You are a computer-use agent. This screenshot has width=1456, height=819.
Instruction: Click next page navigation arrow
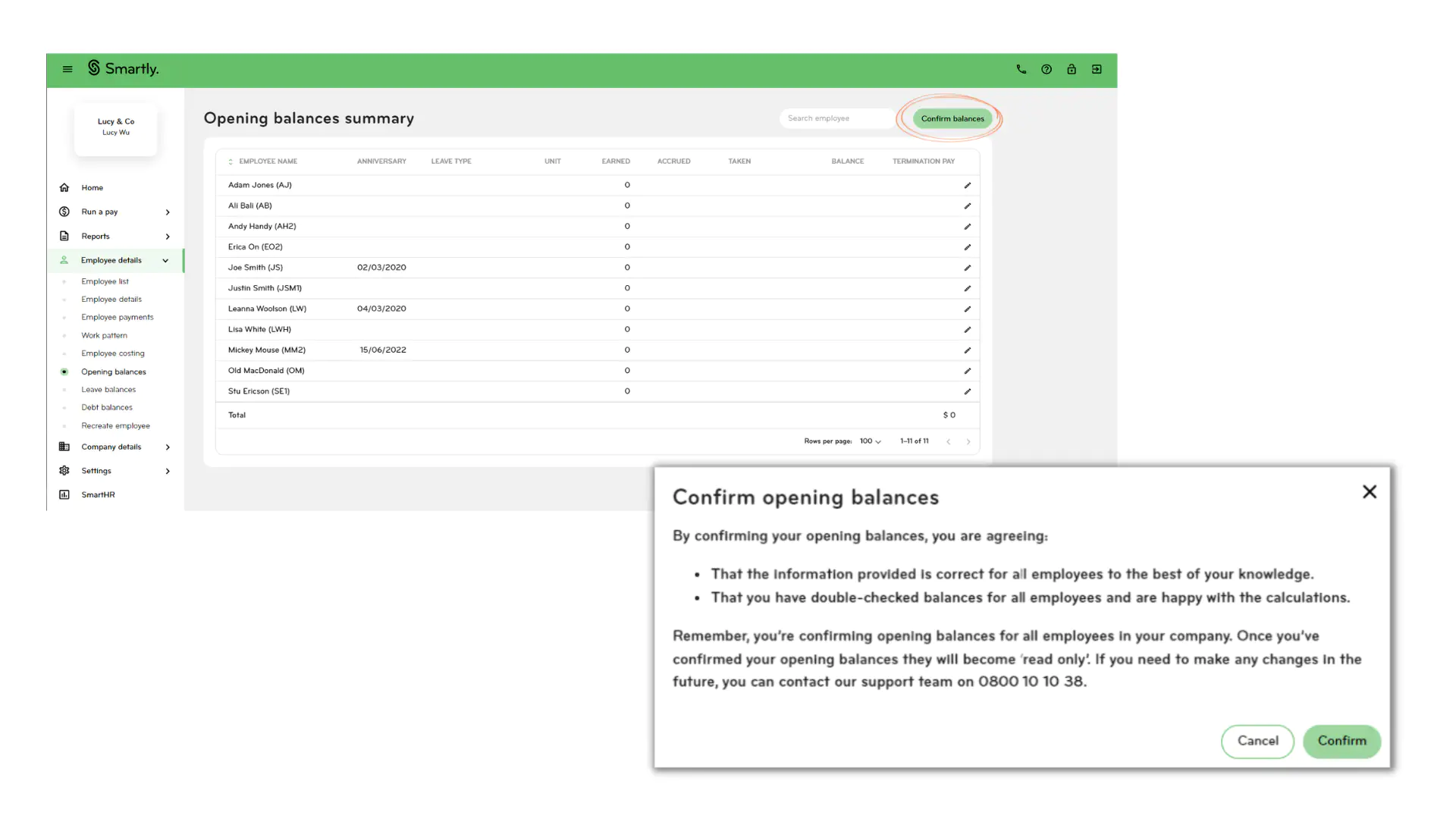tap(968, 441)
